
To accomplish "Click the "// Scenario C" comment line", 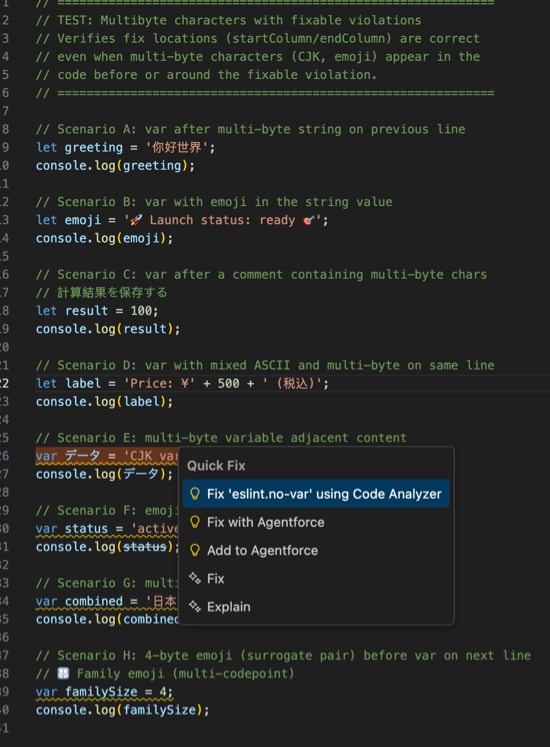I will (261, 274).
